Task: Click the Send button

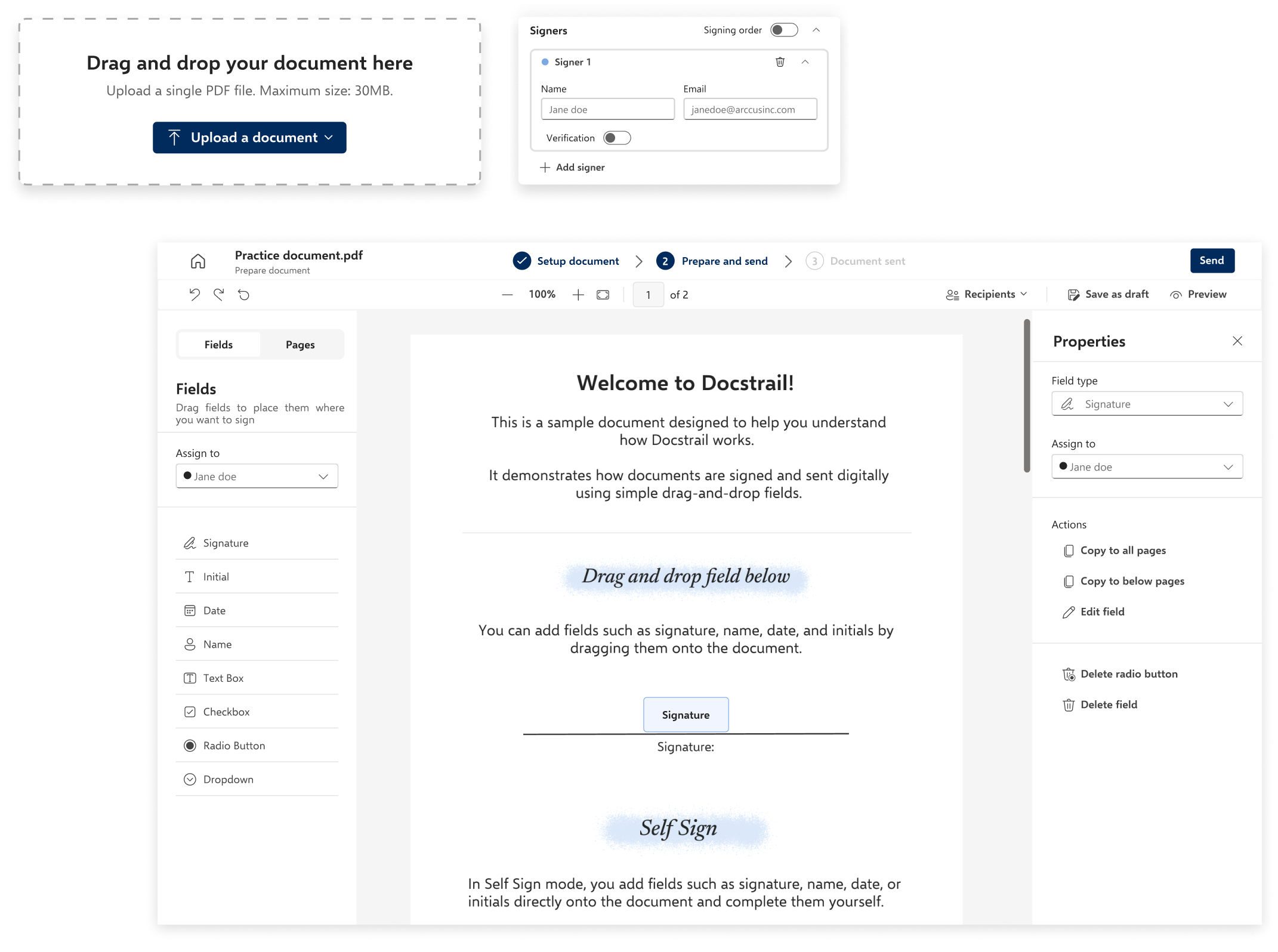Action: [1212, 261]
